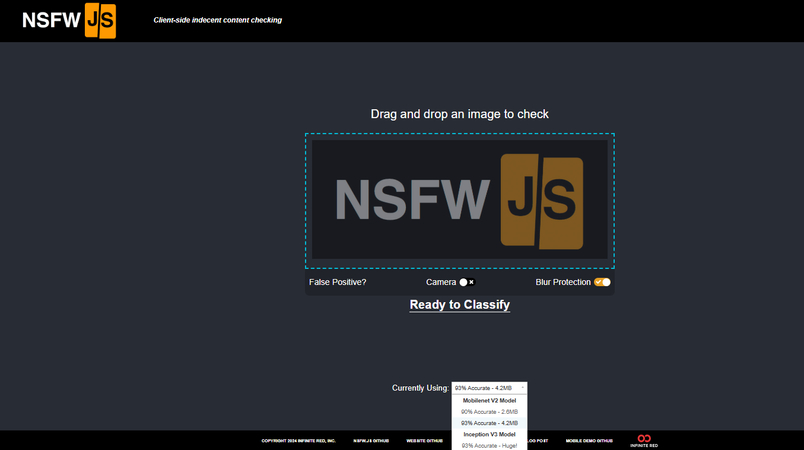Click the Copyright 2024 Infinite Red text
The height and width of the screenshot is (450, 804).
tap(298, 441)
